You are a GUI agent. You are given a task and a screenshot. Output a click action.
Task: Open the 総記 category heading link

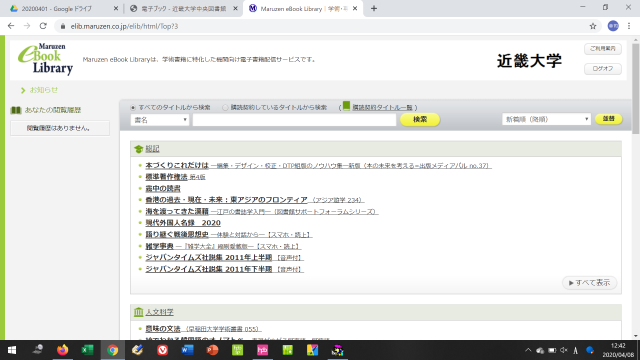pyautogui.click(x=152, y=149)
